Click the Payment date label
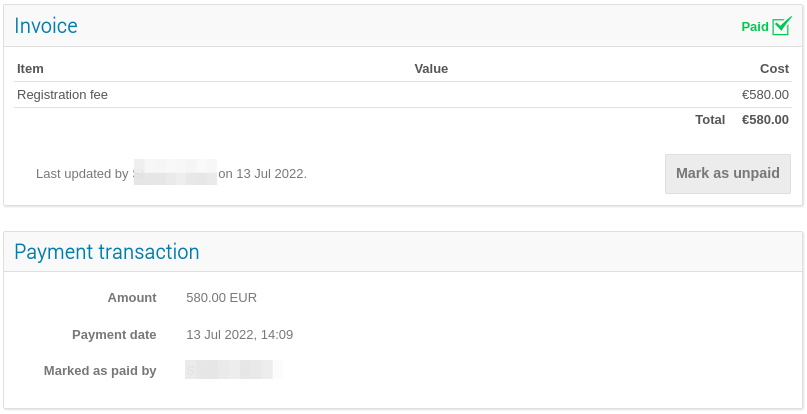The height and width of the screenshot is (414, 807). point(114,335)
